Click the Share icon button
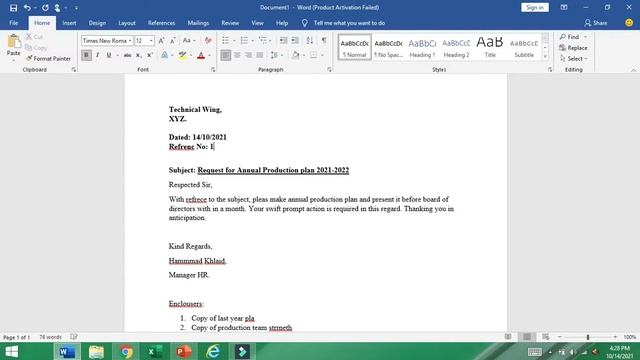The image size is (640, 360). point(596,23)
